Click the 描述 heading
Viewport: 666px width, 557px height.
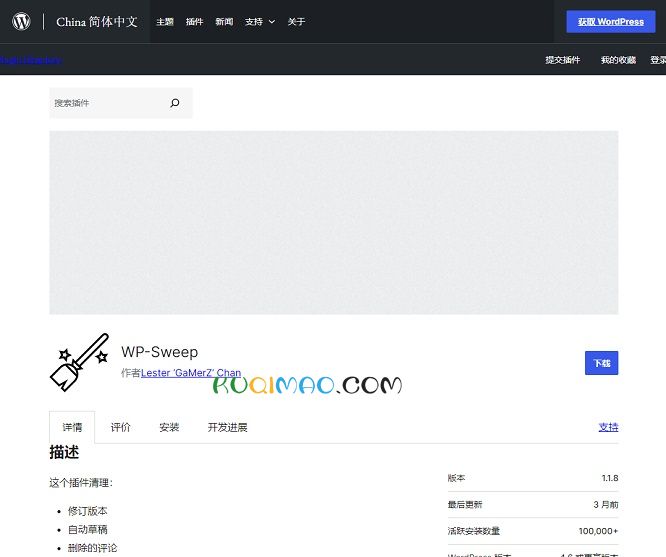coord(64,452)
